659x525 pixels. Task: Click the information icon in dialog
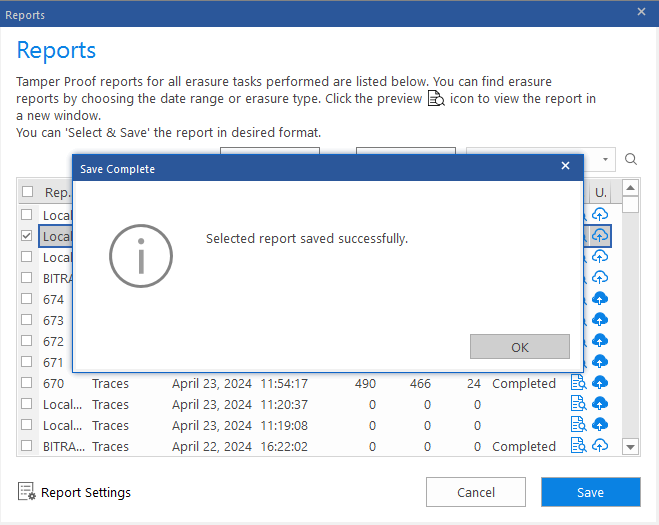pos(141,256)
